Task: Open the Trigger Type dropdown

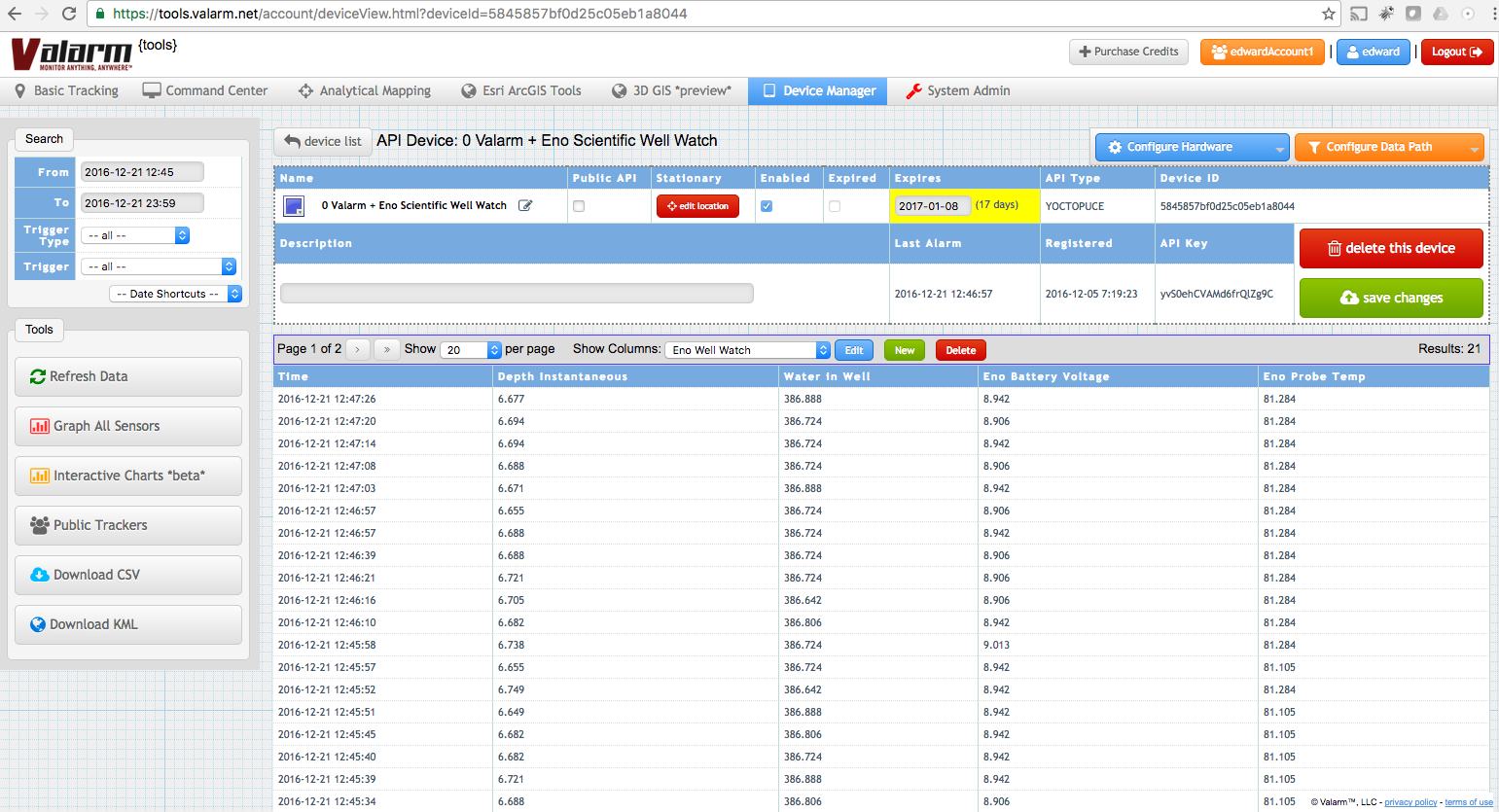Action: click(x=135, y=235)
